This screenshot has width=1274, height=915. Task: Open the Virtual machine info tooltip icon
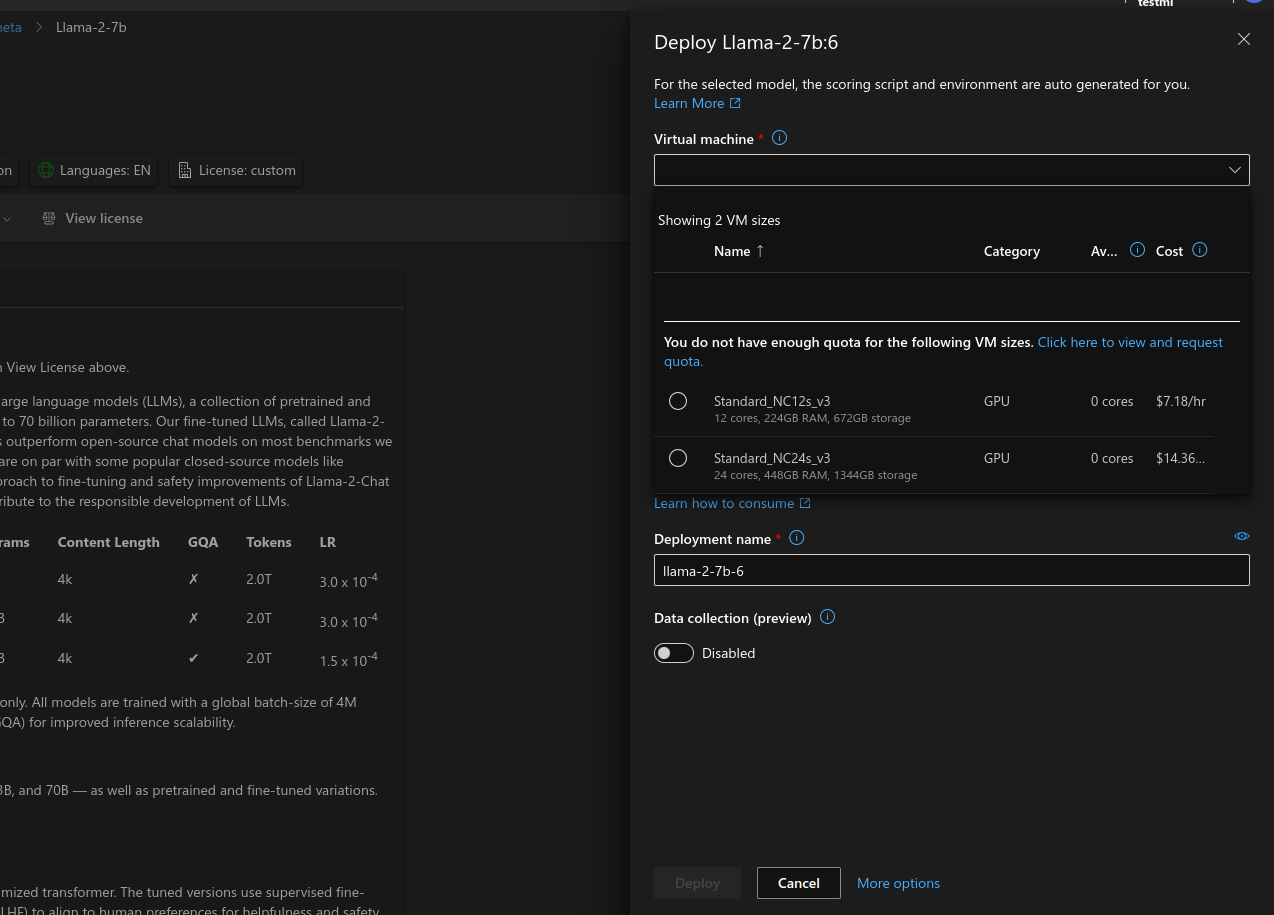pos(780,138)
